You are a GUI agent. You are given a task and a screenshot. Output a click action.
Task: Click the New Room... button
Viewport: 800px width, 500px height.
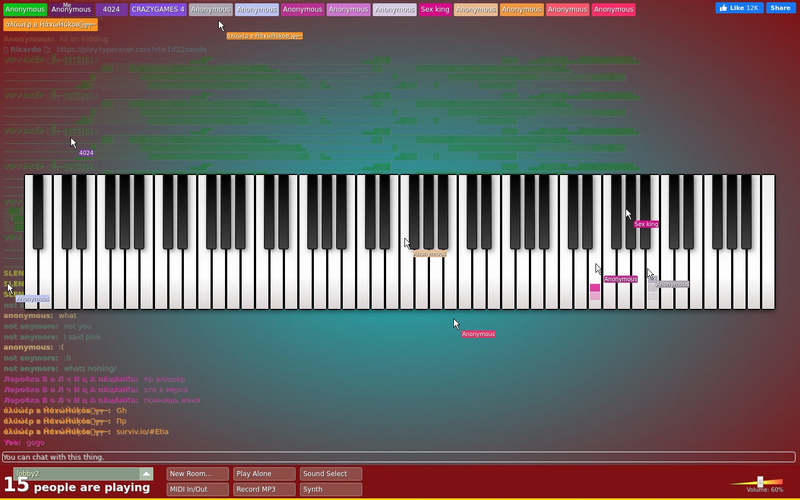click(197, 473)
